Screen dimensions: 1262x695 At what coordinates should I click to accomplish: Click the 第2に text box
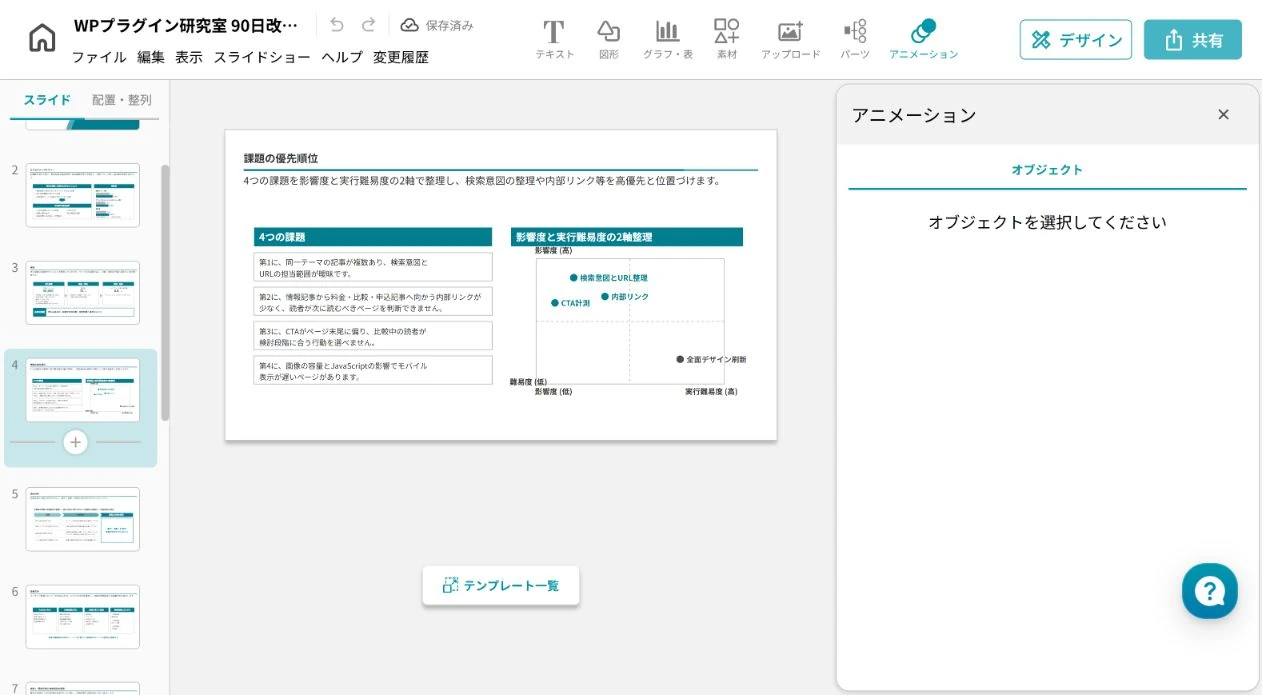(373, 302)
